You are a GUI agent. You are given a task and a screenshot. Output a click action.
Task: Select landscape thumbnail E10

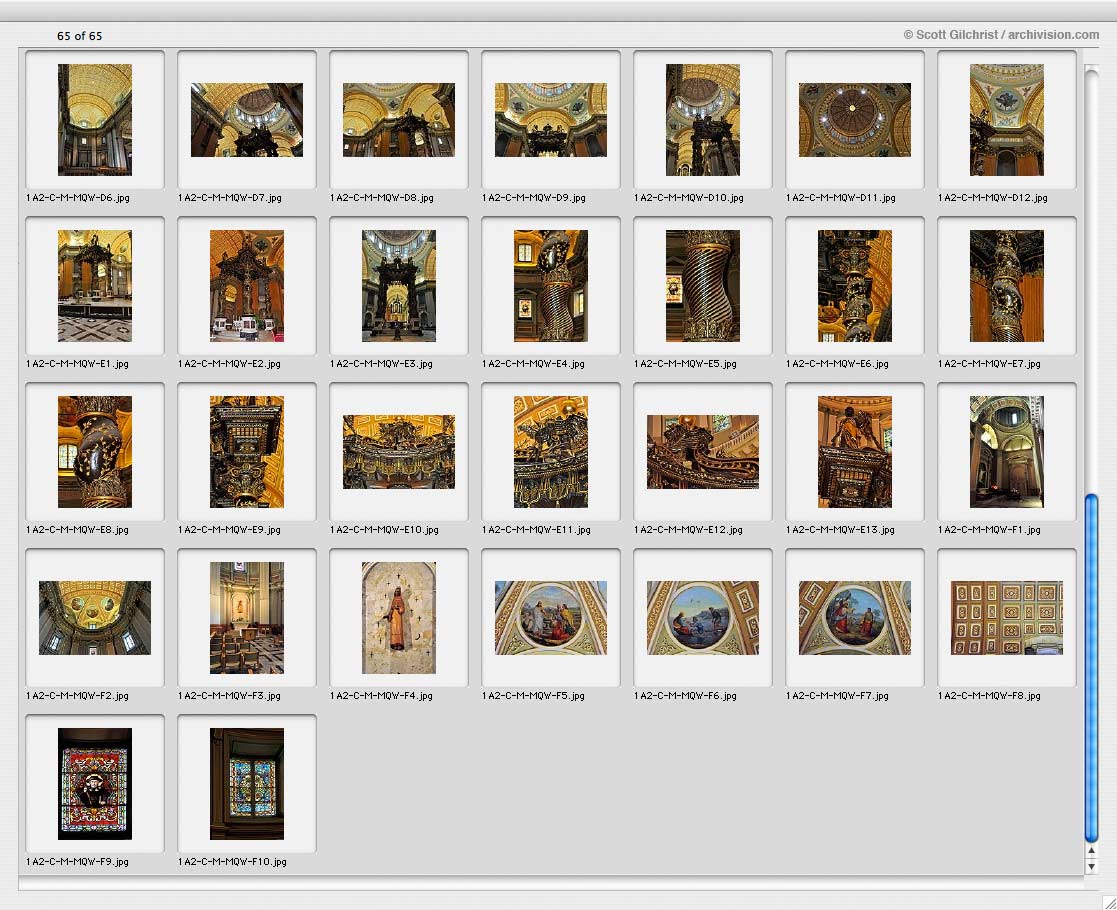(399, 452)
